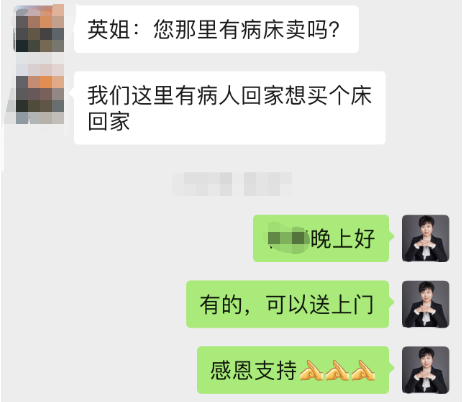Click the word 回家 on second text line
465x402 pixels.
coord(108,121)
